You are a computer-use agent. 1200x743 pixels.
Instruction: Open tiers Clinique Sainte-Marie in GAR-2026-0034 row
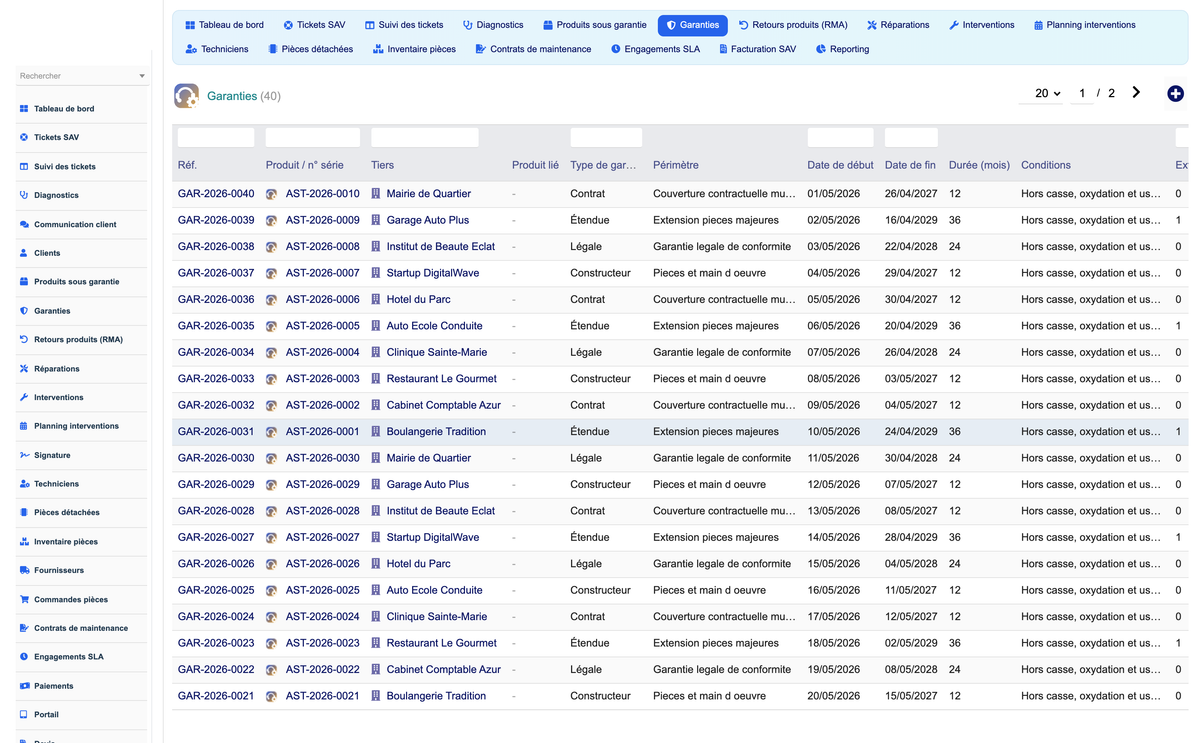tap(437, 352)
